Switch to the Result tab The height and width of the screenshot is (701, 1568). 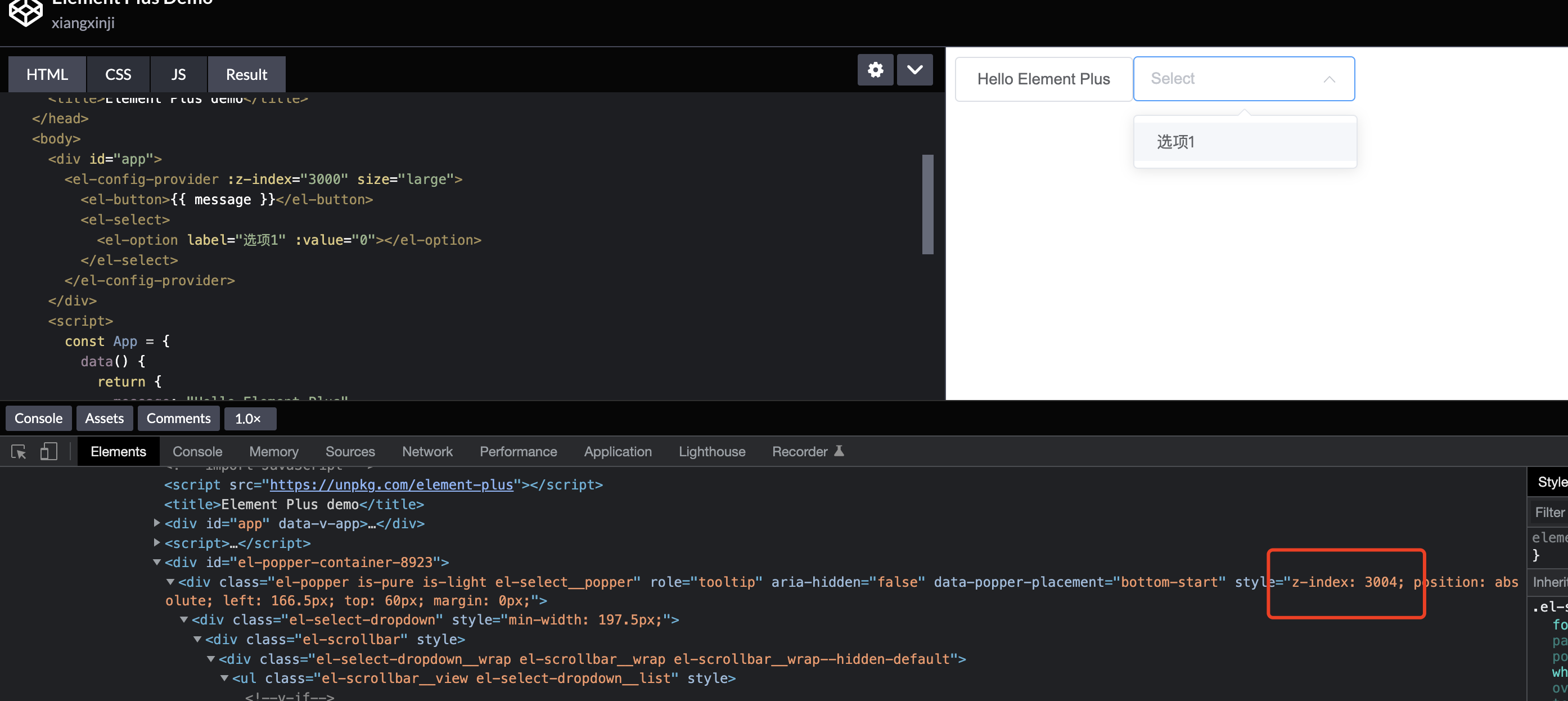pyautogui.click(x=246, y=74)
